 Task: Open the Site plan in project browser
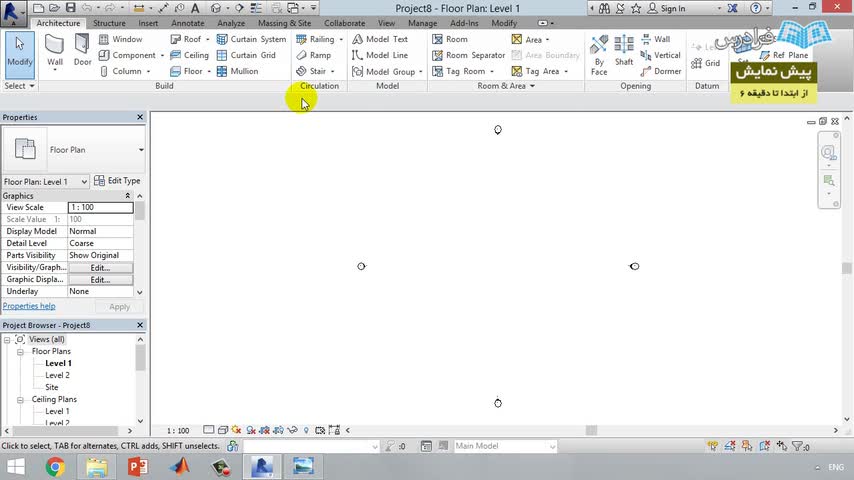pos(52,387)
